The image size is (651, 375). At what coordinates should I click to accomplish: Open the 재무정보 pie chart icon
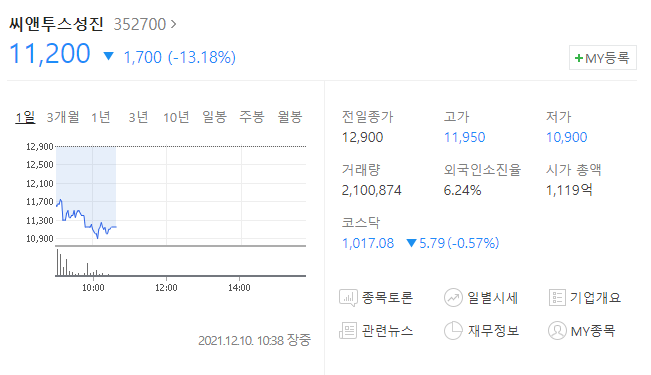click(453, 331)
